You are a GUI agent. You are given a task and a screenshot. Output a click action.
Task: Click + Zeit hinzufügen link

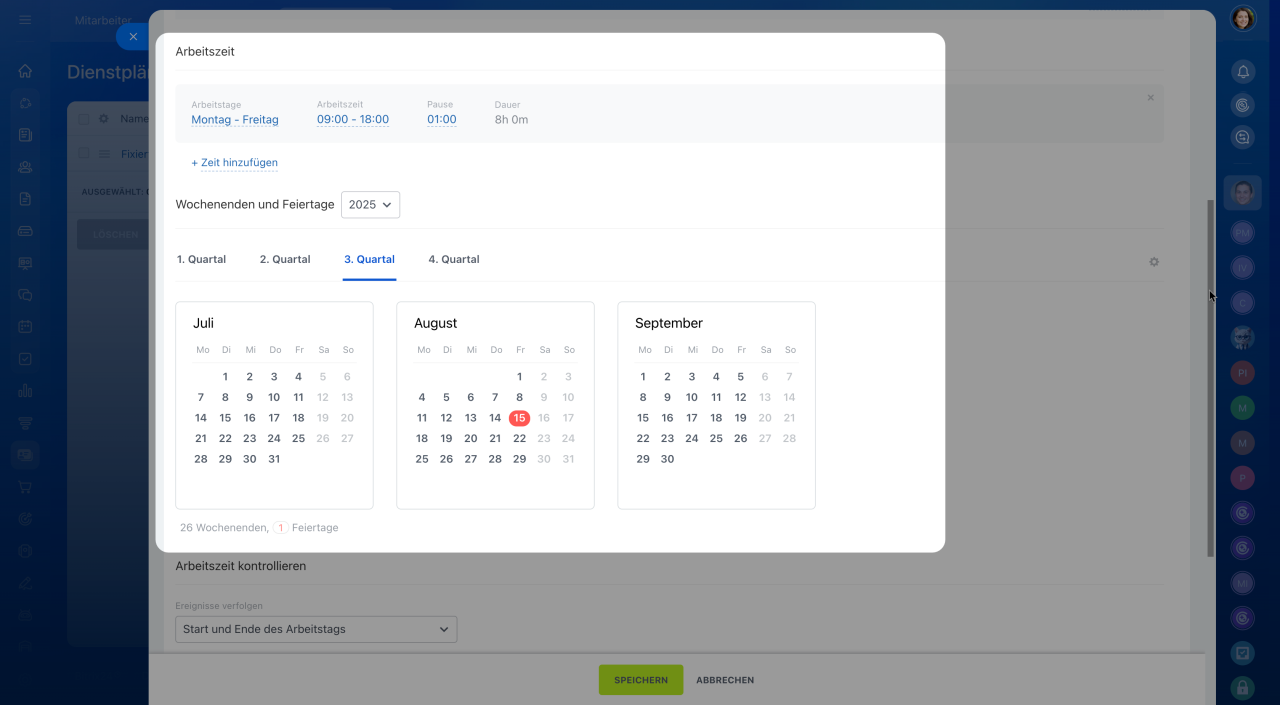(x=234, y=162)
